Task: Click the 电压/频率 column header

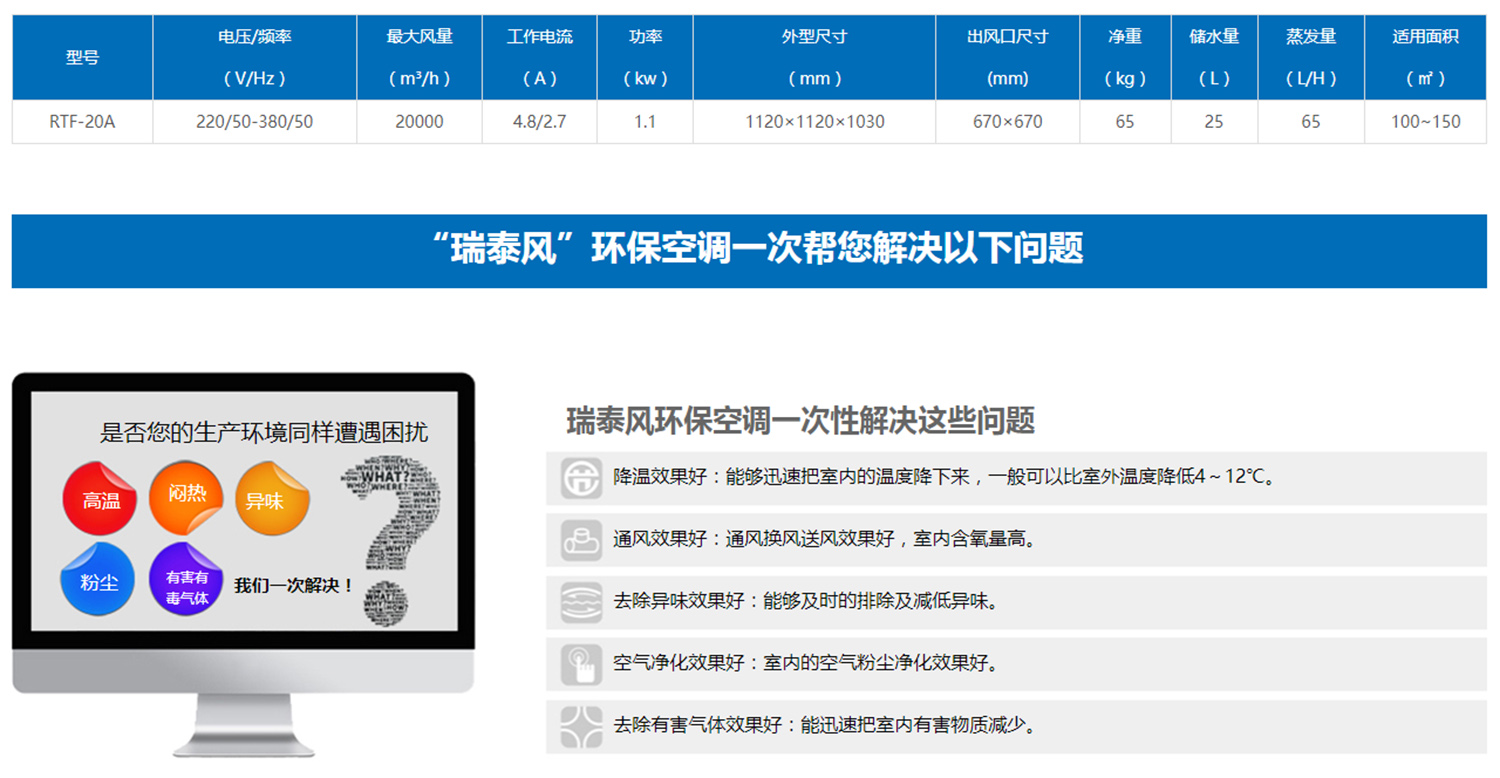Action: [x=255, y=57]
